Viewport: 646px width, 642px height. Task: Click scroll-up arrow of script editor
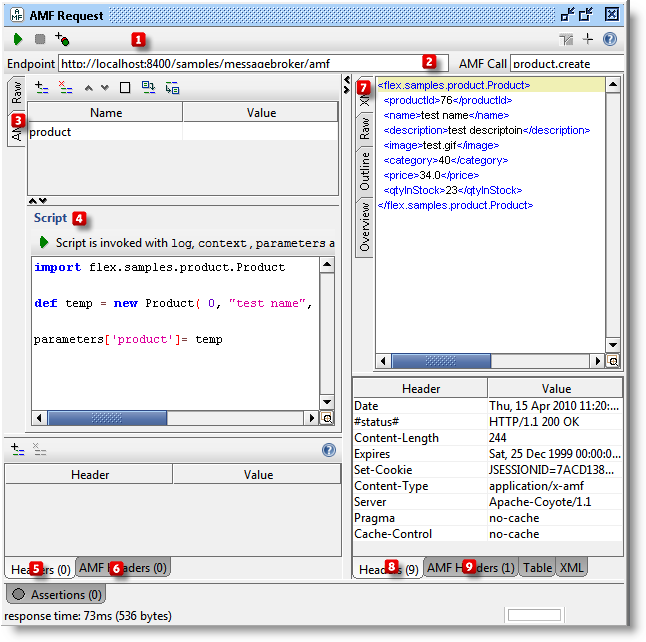pyautogui.click(x=327, y=265)
